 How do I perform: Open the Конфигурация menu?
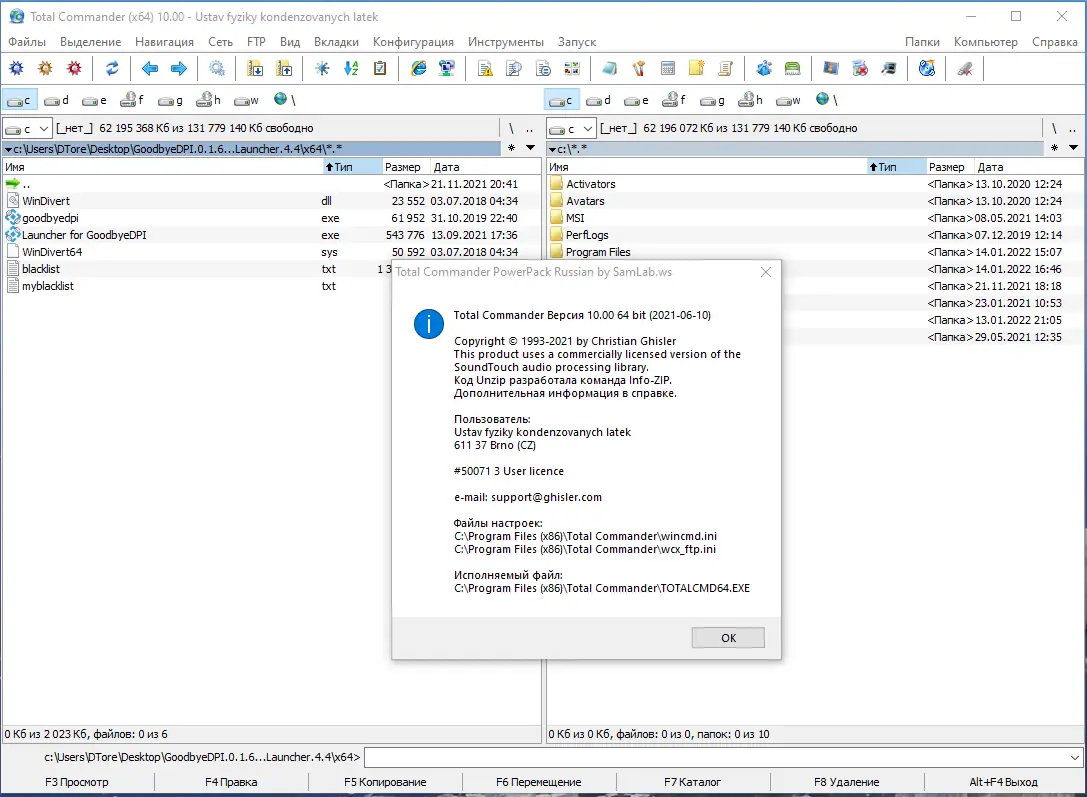click(411, 42)
